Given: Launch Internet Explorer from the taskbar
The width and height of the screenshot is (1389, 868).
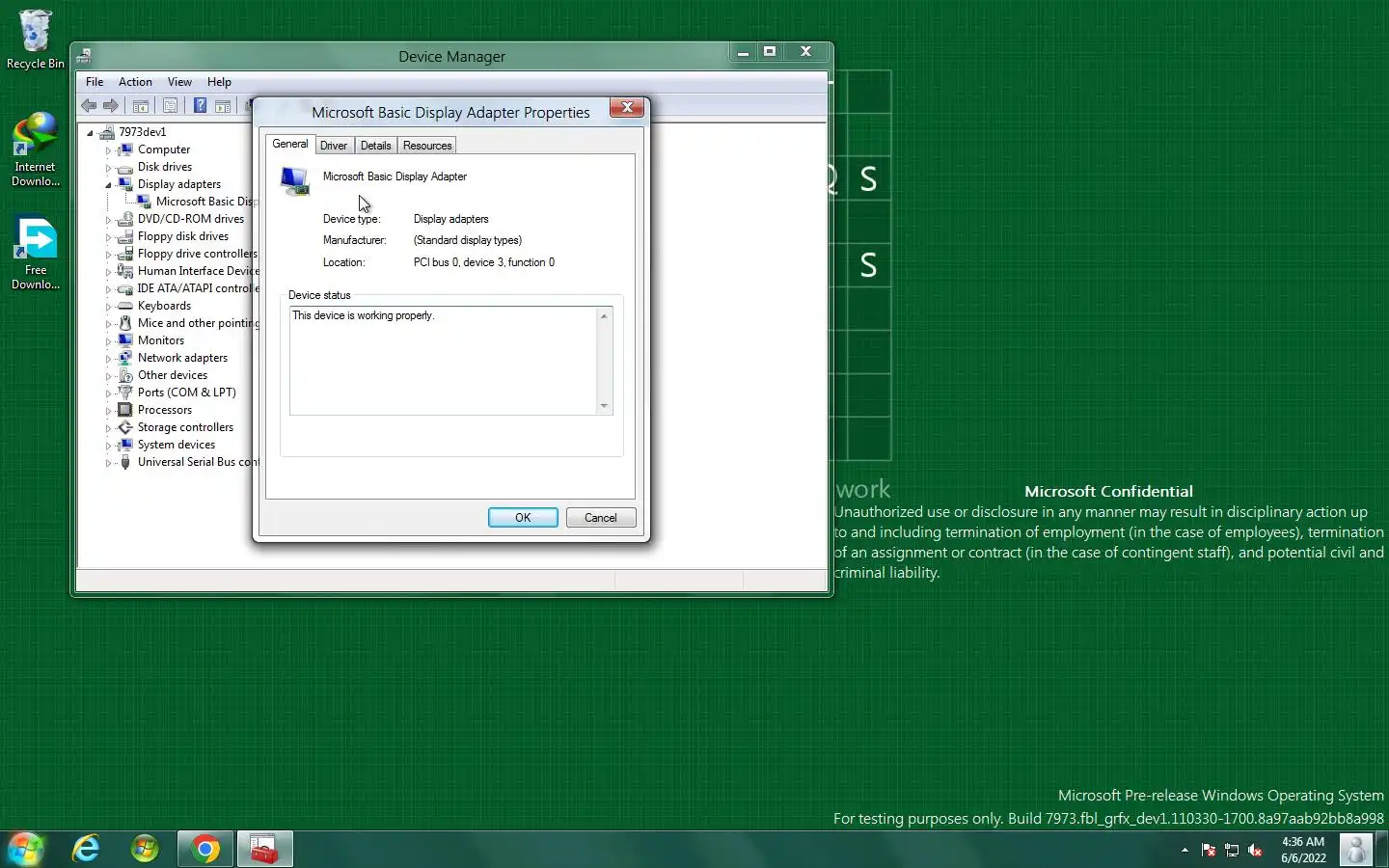Looking at the screenshot, I should click(86, 849).
